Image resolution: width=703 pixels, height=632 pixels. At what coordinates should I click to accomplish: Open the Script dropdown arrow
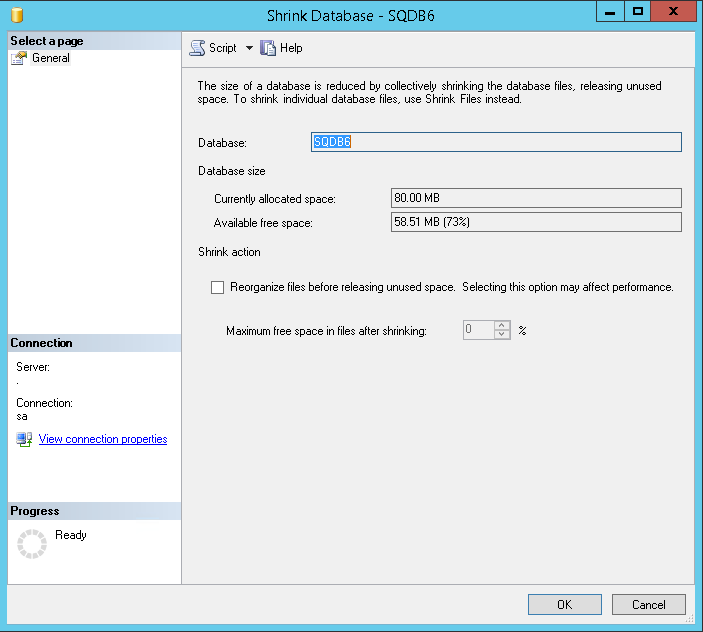[x=249, y=48]
